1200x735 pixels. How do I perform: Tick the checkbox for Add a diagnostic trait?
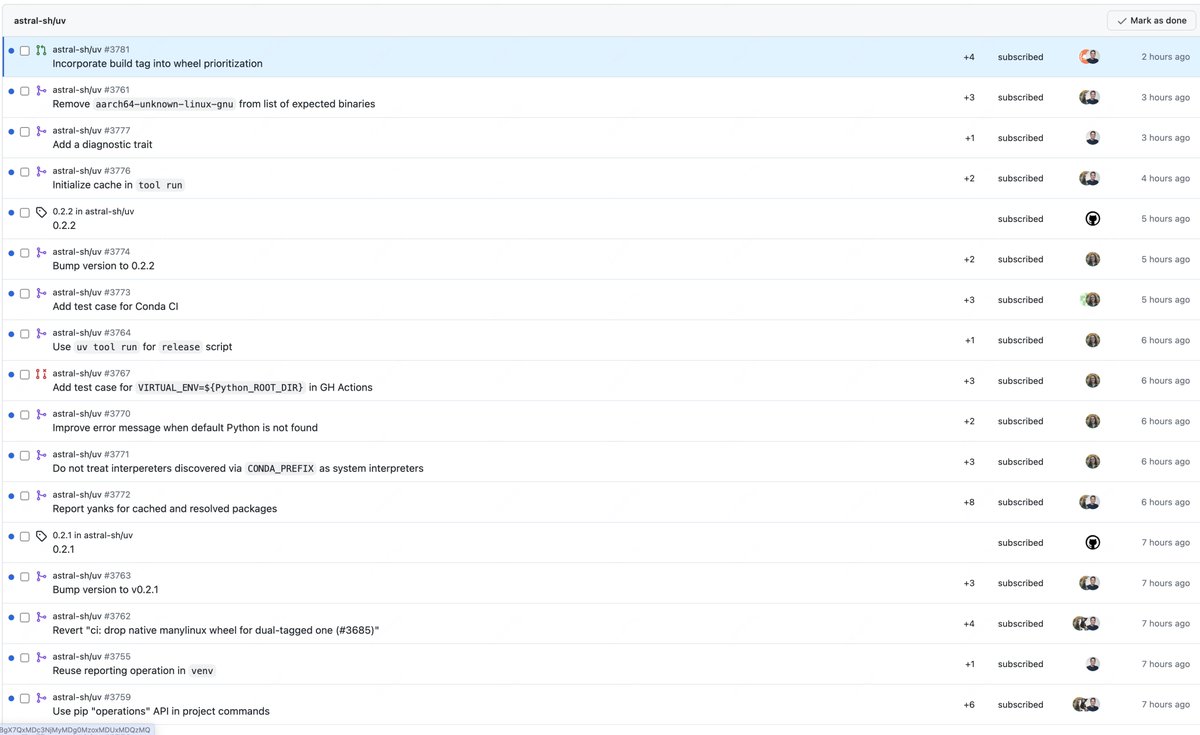pyautogui.click(x=25, y=131)
